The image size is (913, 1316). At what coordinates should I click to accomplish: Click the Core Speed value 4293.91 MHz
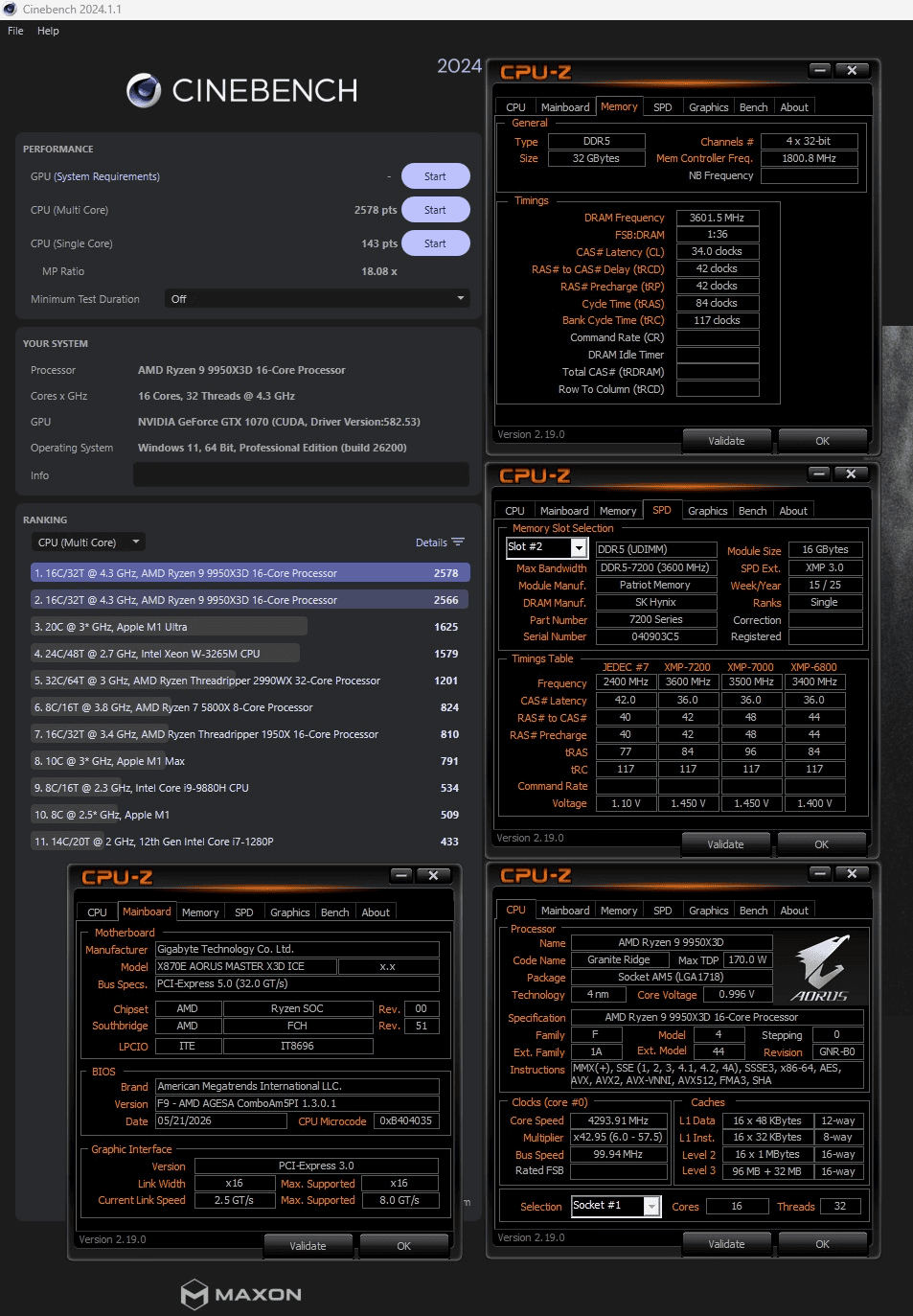point(618,1120)
